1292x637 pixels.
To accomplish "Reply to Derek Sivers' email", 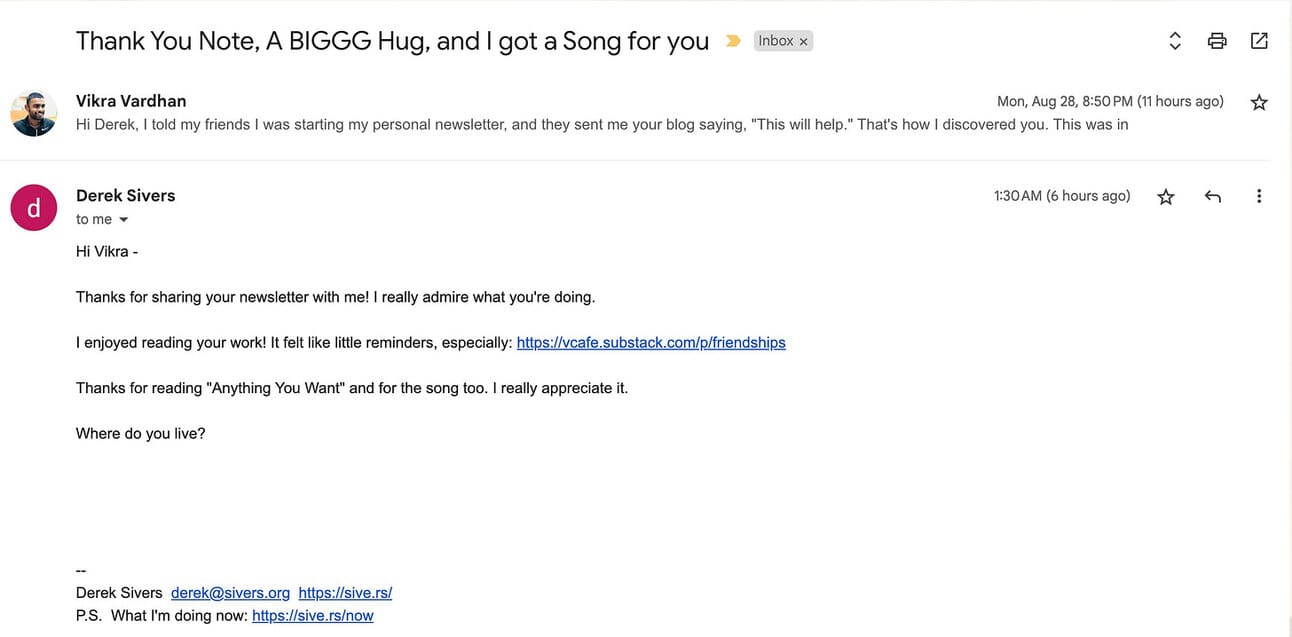I will pyautogui.click(x=1213, y=196).
